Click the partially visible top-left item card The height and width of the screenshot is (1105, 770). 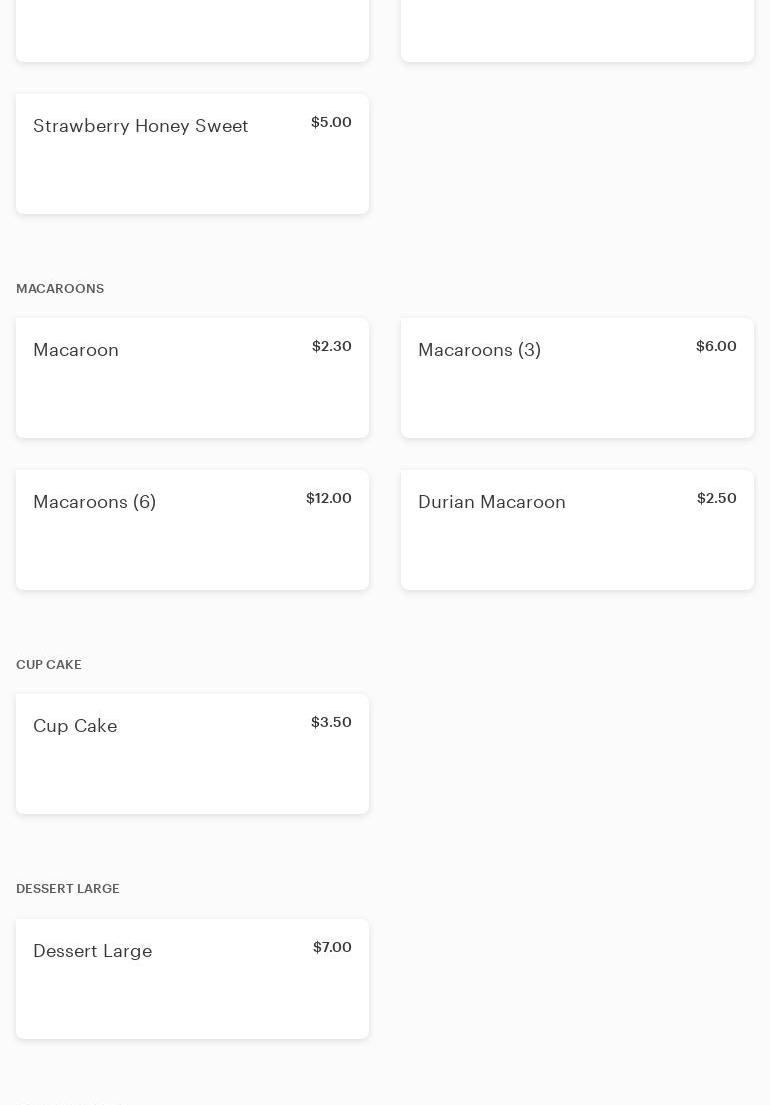[192, 30]
